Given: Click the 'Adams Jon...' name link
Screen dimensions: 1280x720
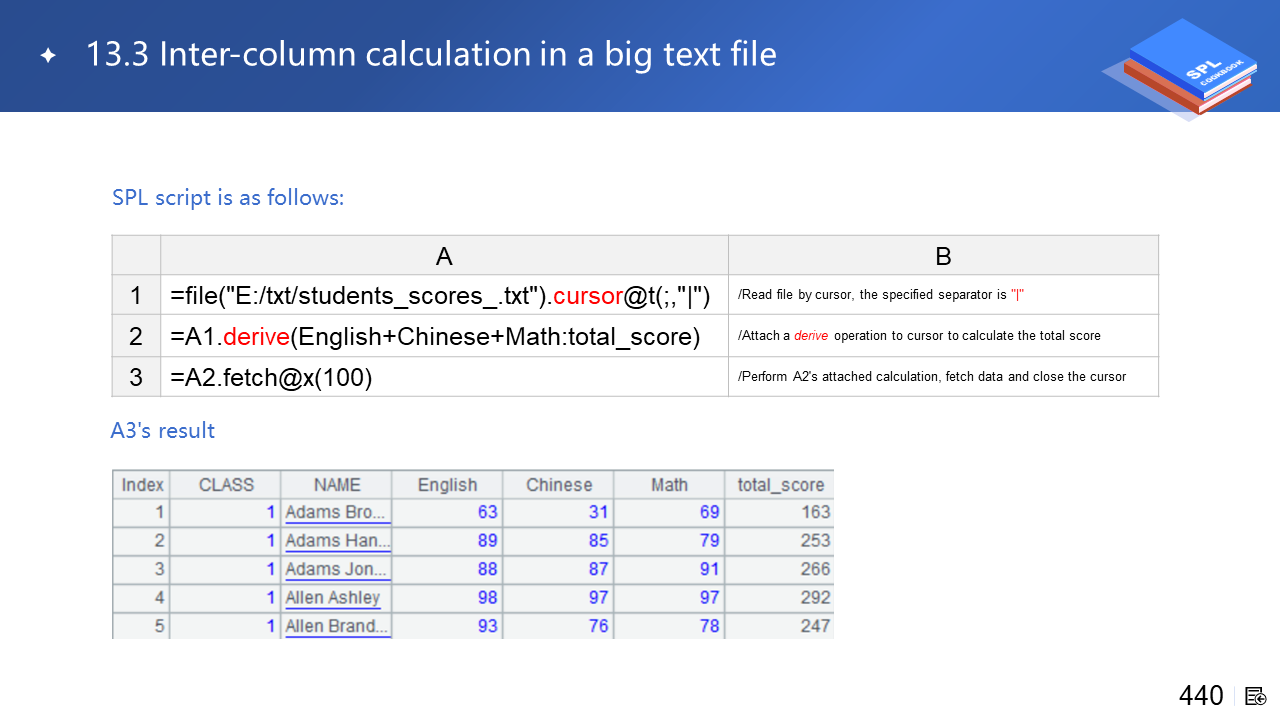Looking at the screenshot, I should point(336,569).
